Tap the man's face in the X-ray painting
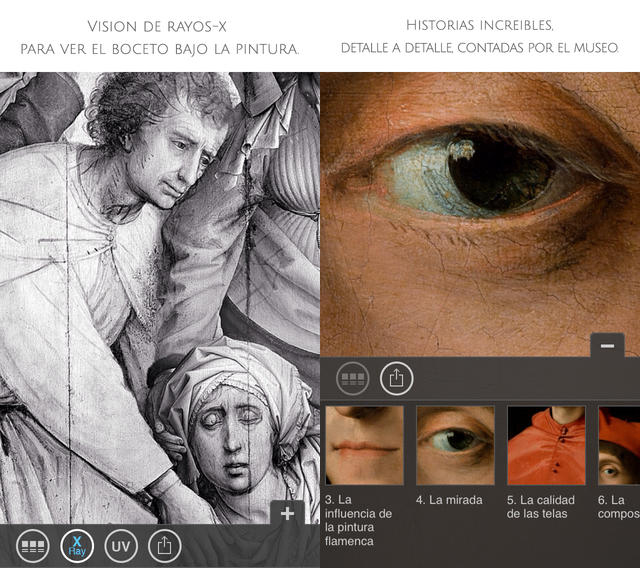Viewport: 640px width, 568px height. pos(180,150)
